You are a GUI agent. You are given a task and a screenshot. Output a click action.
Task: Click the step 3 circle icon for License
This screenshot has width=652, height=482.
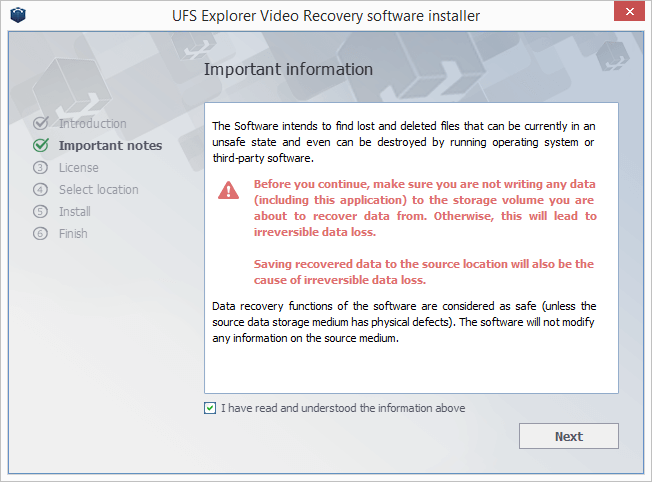tap(40, 168)
